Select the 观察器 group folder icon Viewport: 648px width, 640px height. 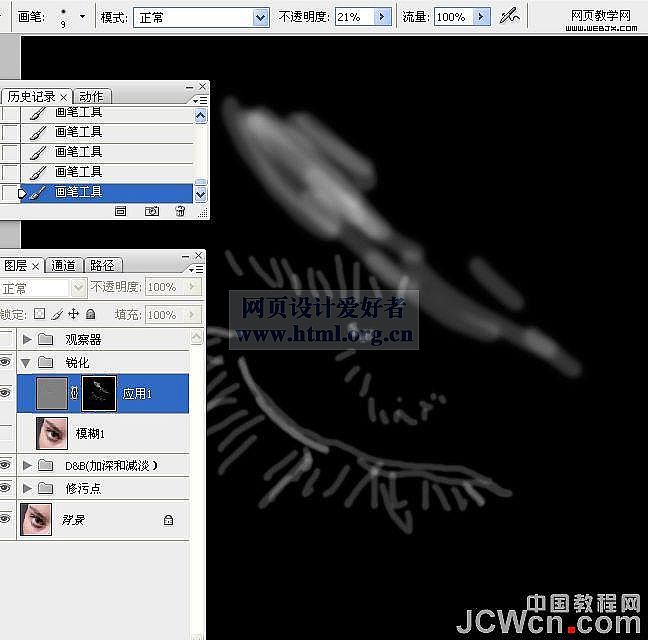[x=45, y=340]
